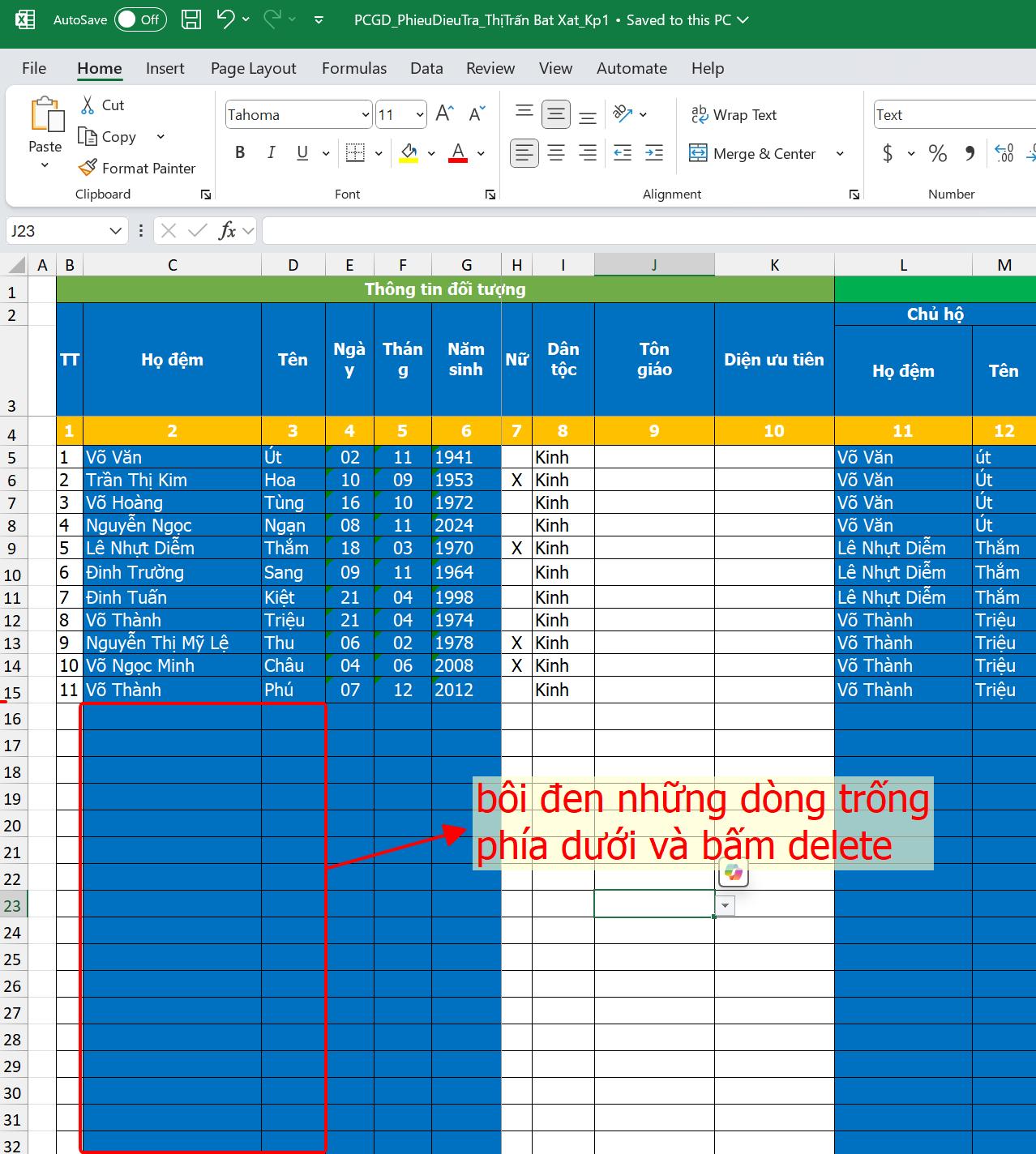
Task: Click the Increase Indent icon
Action: point(653,152)
